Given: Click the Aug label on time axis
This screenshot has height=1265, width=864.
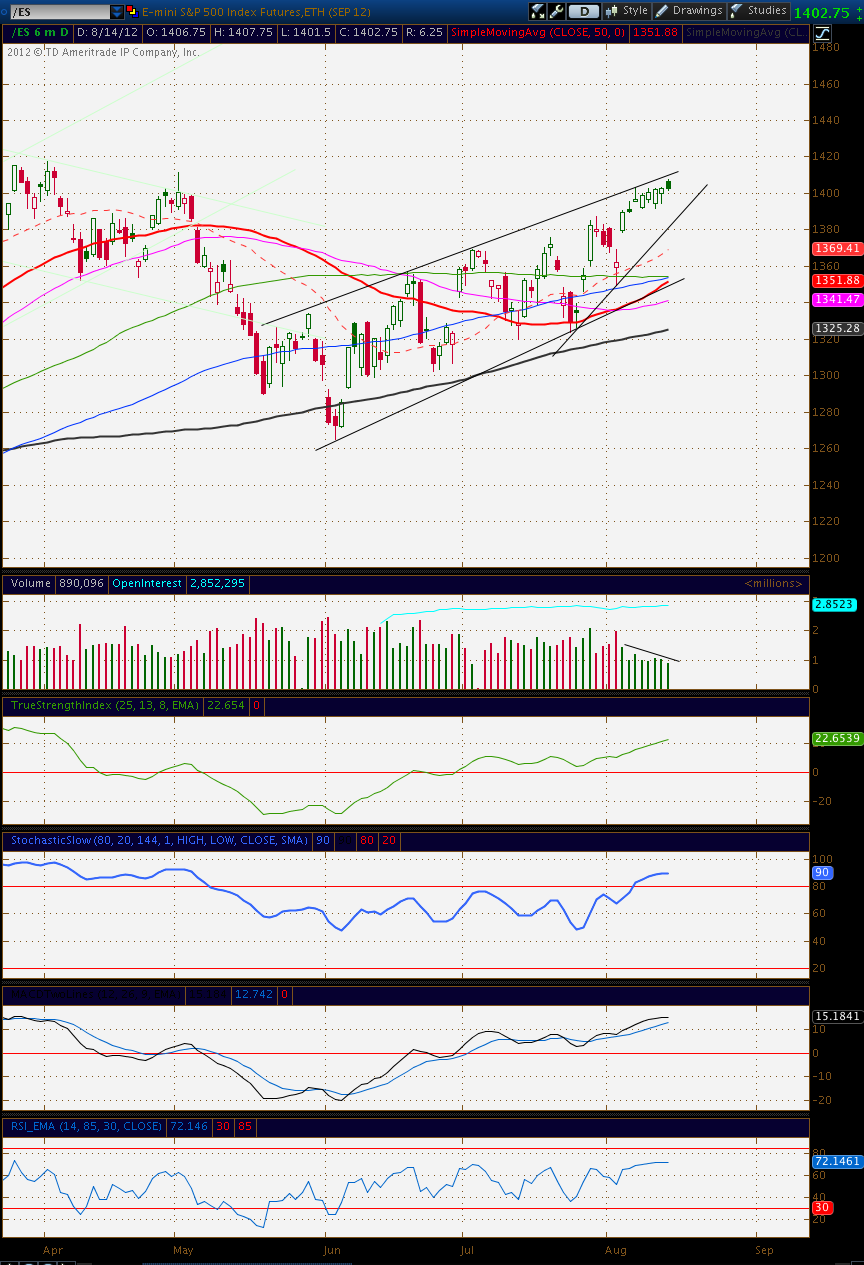Looking at the screenshot, I should pos(617,1250).
